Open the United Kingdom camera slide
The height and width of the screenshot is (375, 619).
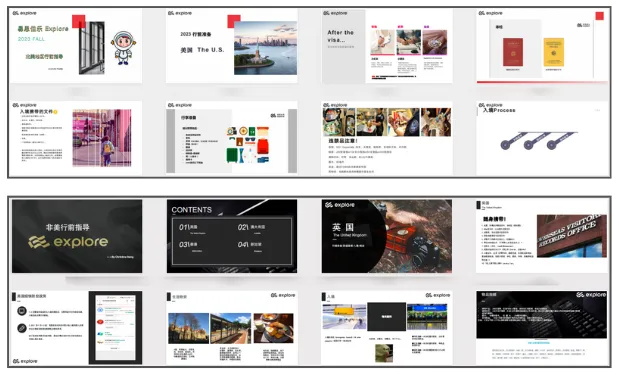[x=387, y=236]
